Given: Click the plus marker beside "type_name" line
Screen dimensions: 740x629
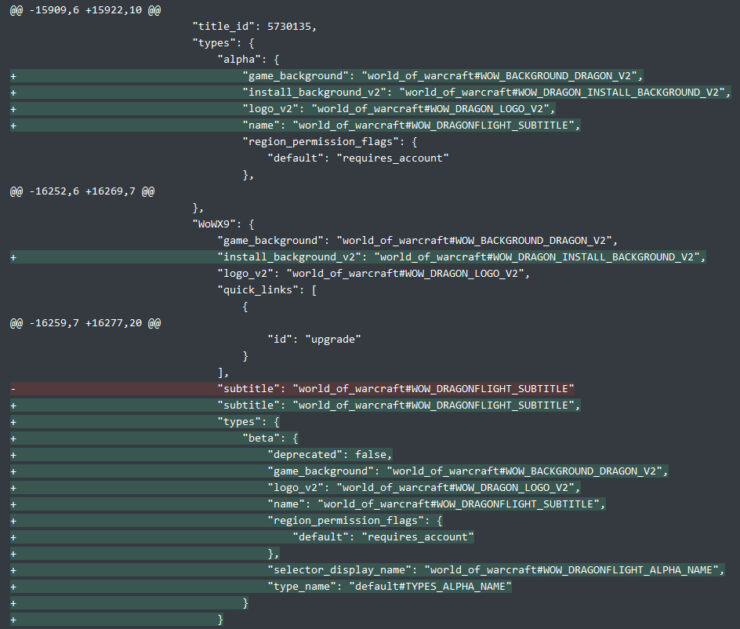Looking at the screenshot, I should (13, 586).
